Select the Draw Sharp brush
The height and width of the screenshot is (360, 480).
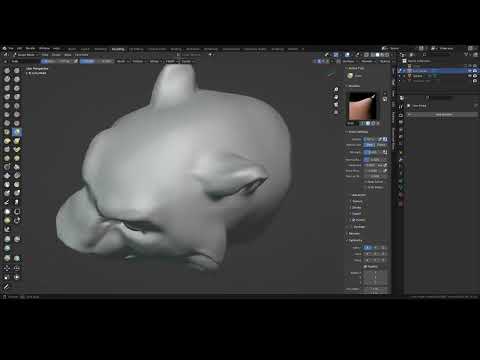click(x=17, y=71)
